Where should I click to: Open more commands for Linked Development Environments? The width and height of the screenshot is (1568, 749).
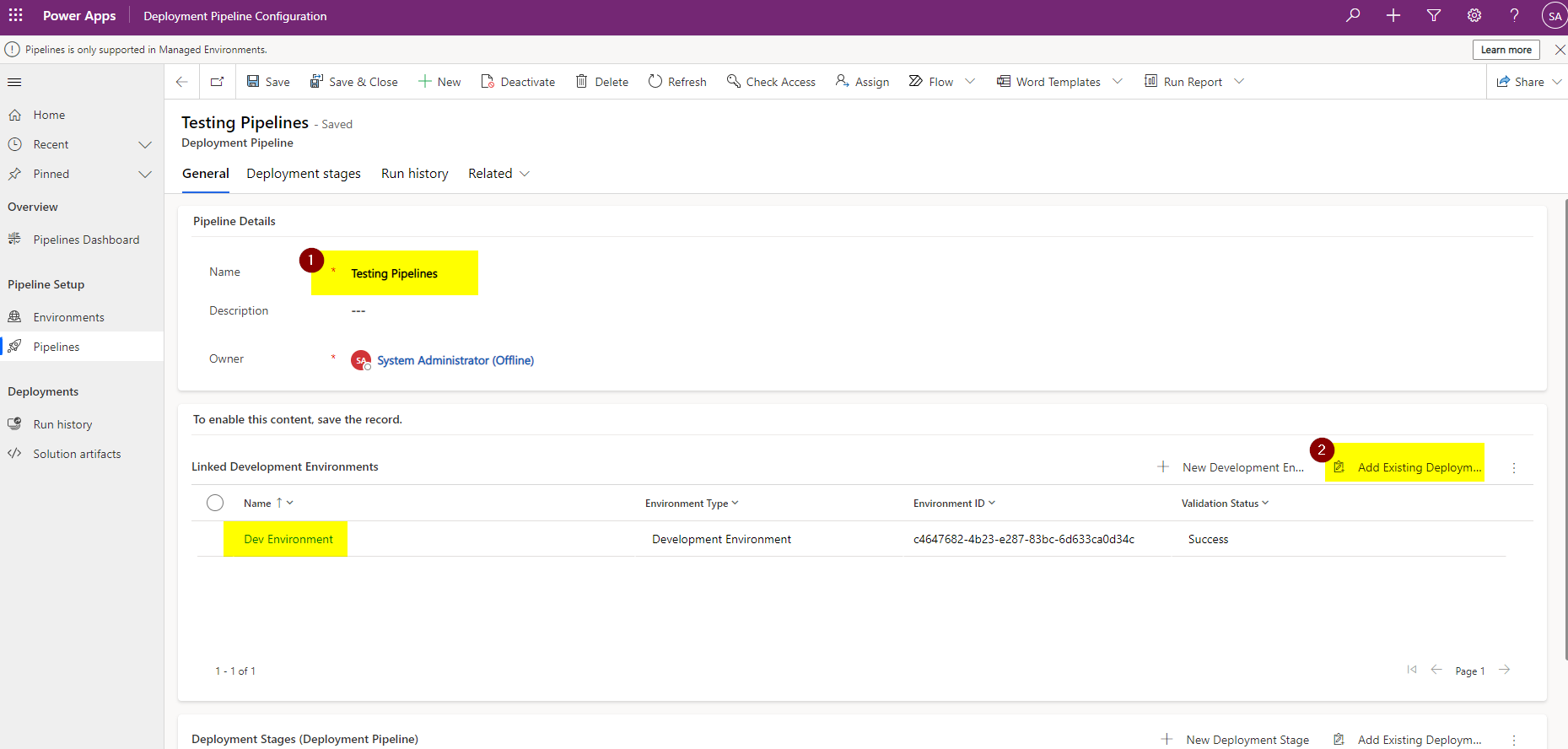(x=1514, y=468)
